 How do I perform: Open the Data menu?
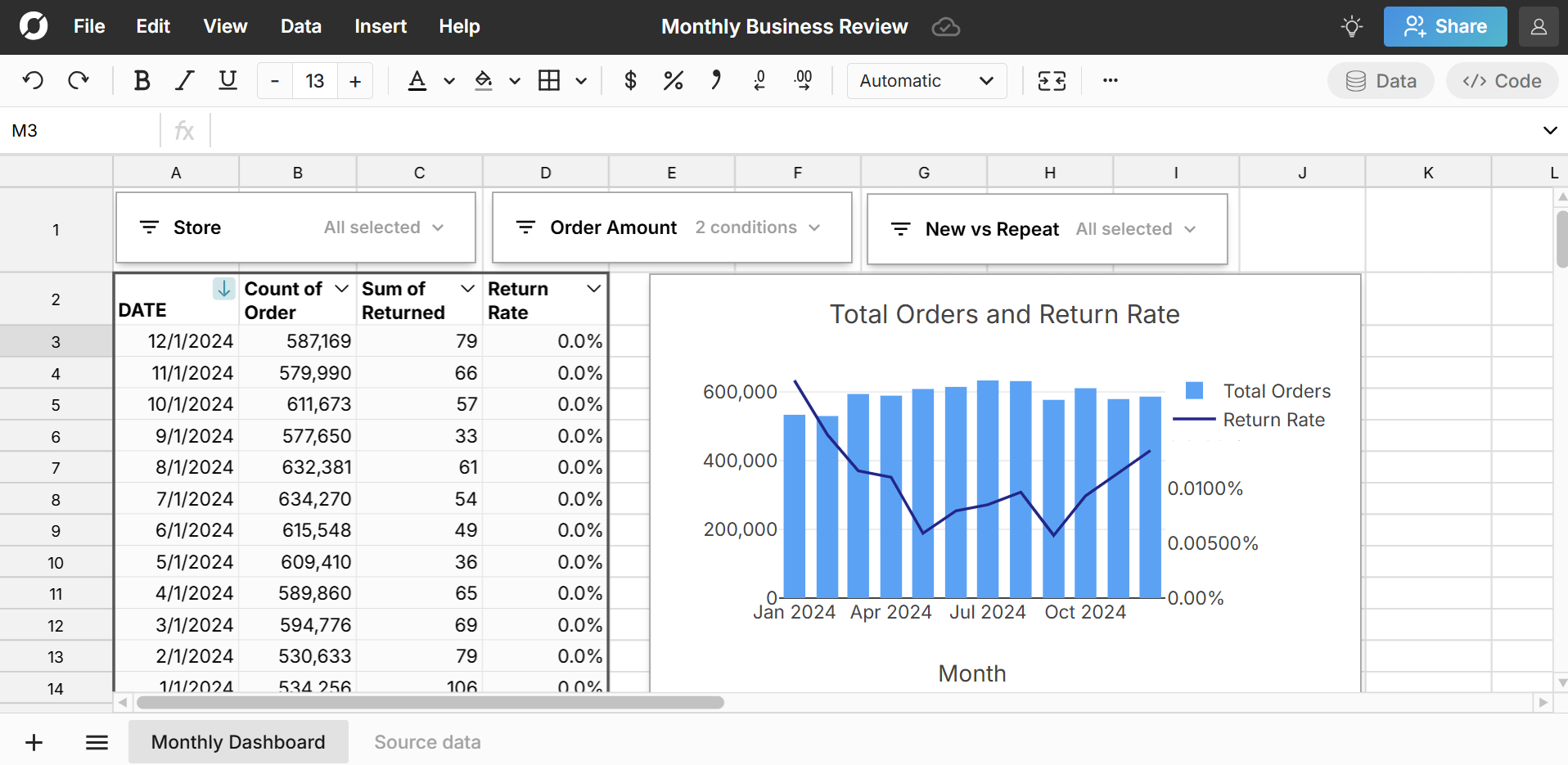coord(300,26)
